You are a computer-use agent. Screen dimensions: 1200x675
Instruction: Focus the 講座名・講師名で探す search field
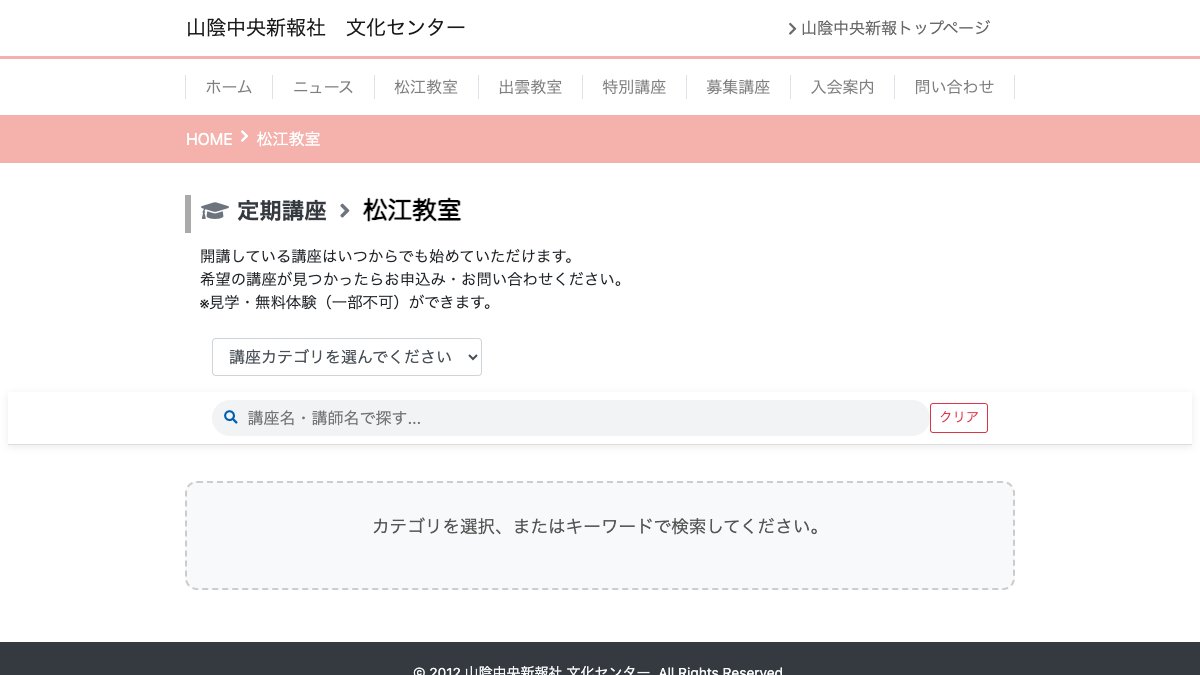(x=570, y=418)
